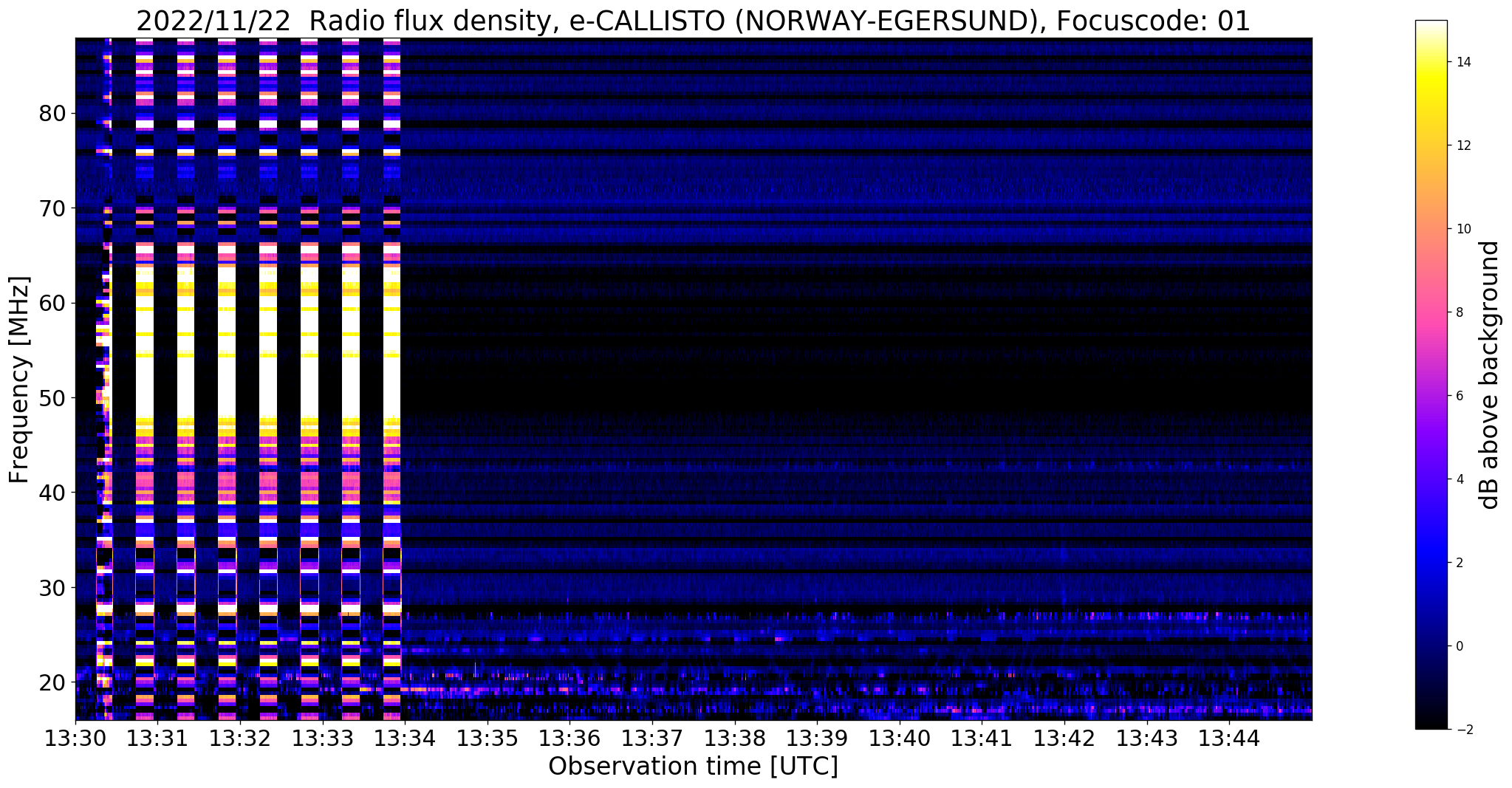Click the colorbar tick label 6

1460,396
